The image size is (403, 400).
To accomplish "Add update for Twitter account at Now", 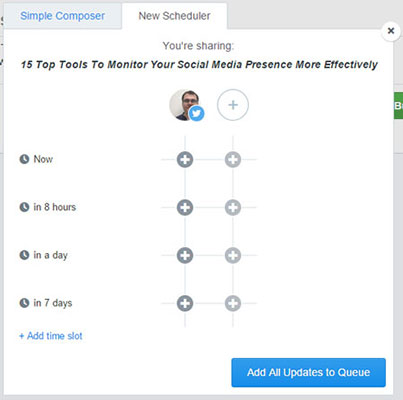I will [x=185, y=159].
